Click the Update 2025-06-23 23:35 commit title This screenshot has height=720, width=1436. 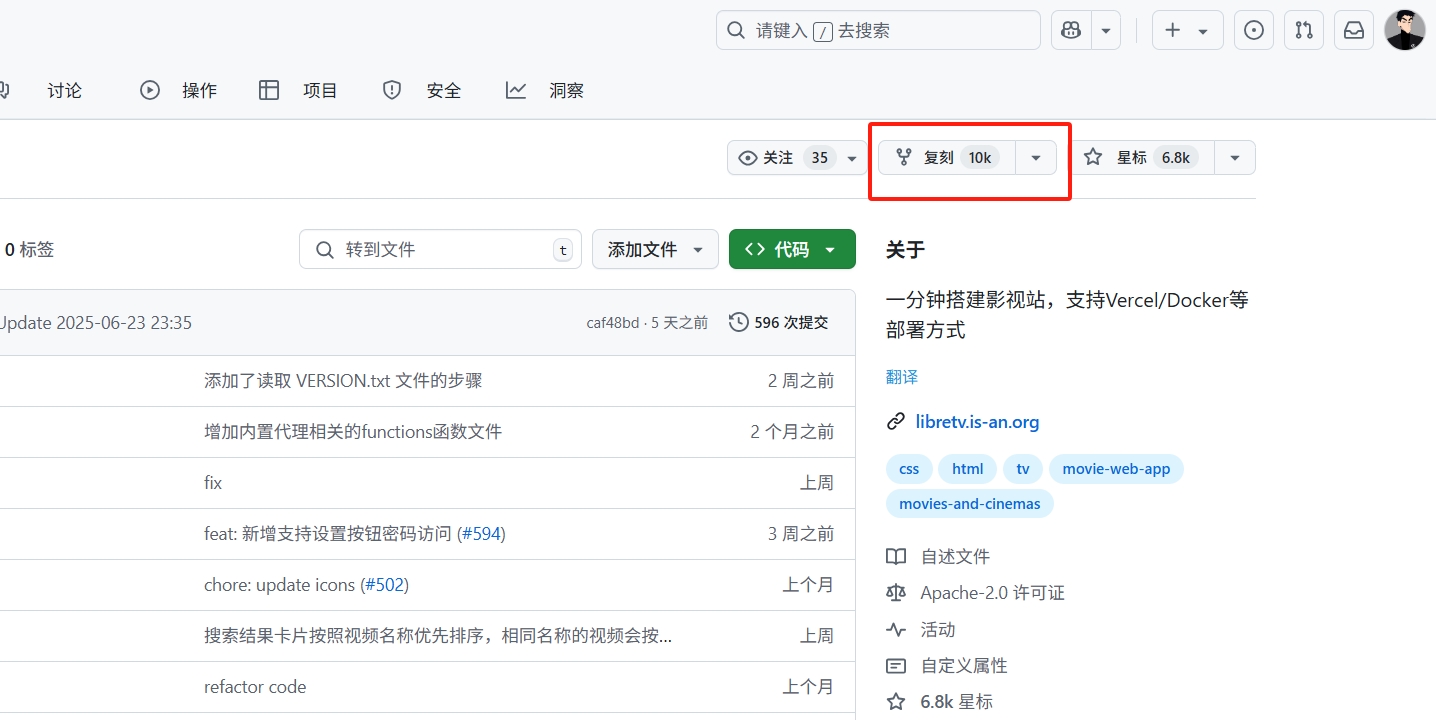95,323
